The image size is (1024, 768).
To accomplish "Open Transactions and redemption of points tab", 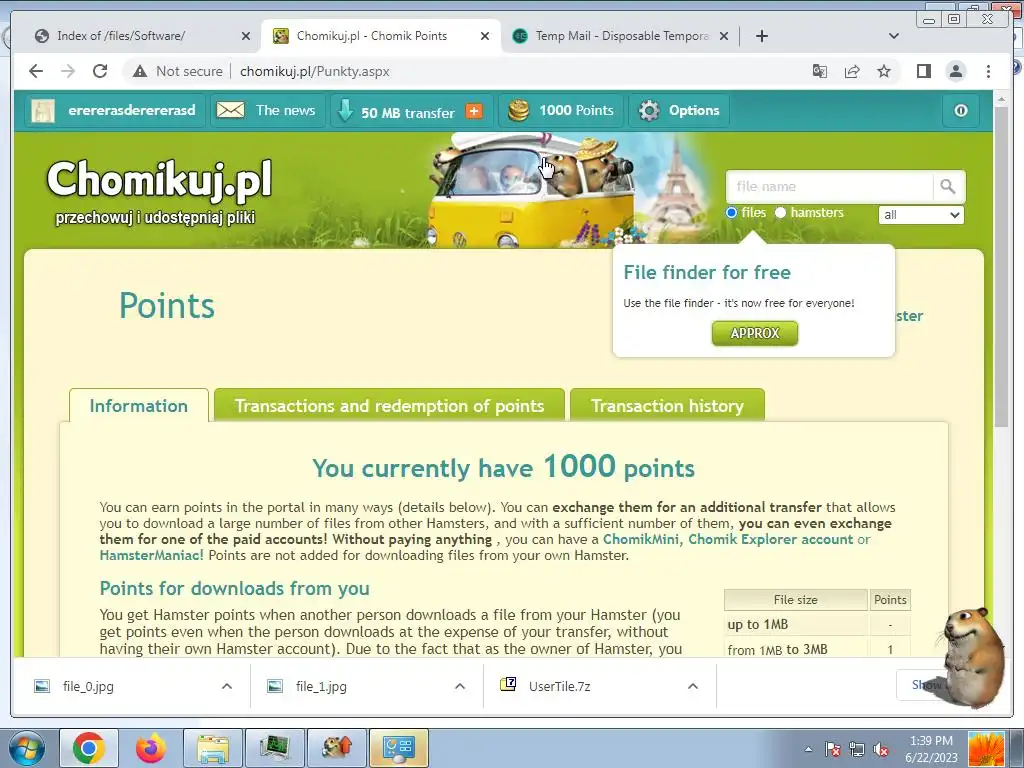I will pyautogui.click(x=389, y=406).
